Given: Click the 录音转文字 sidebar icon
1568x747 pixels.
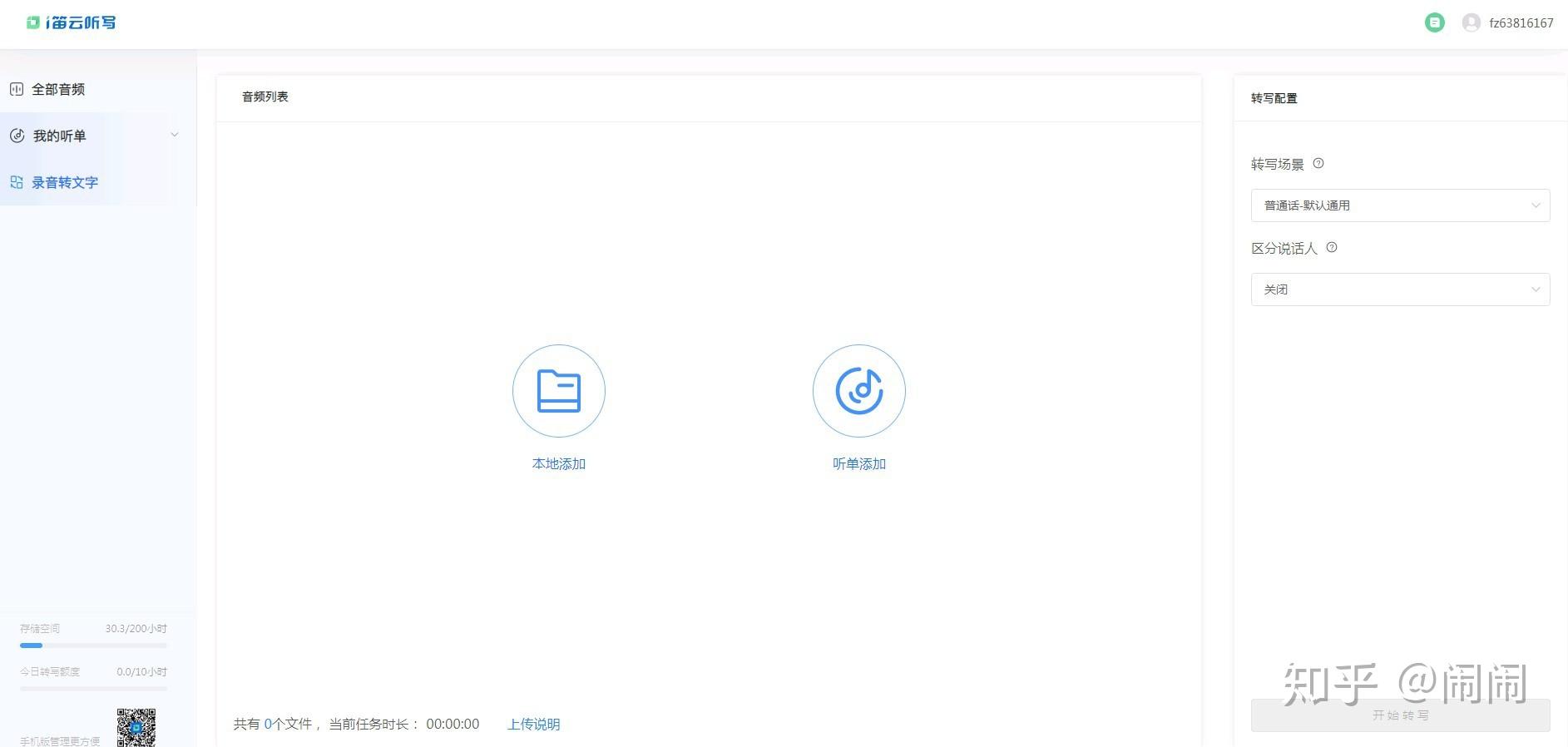Looking at the screenshot, I should [17, 182].
